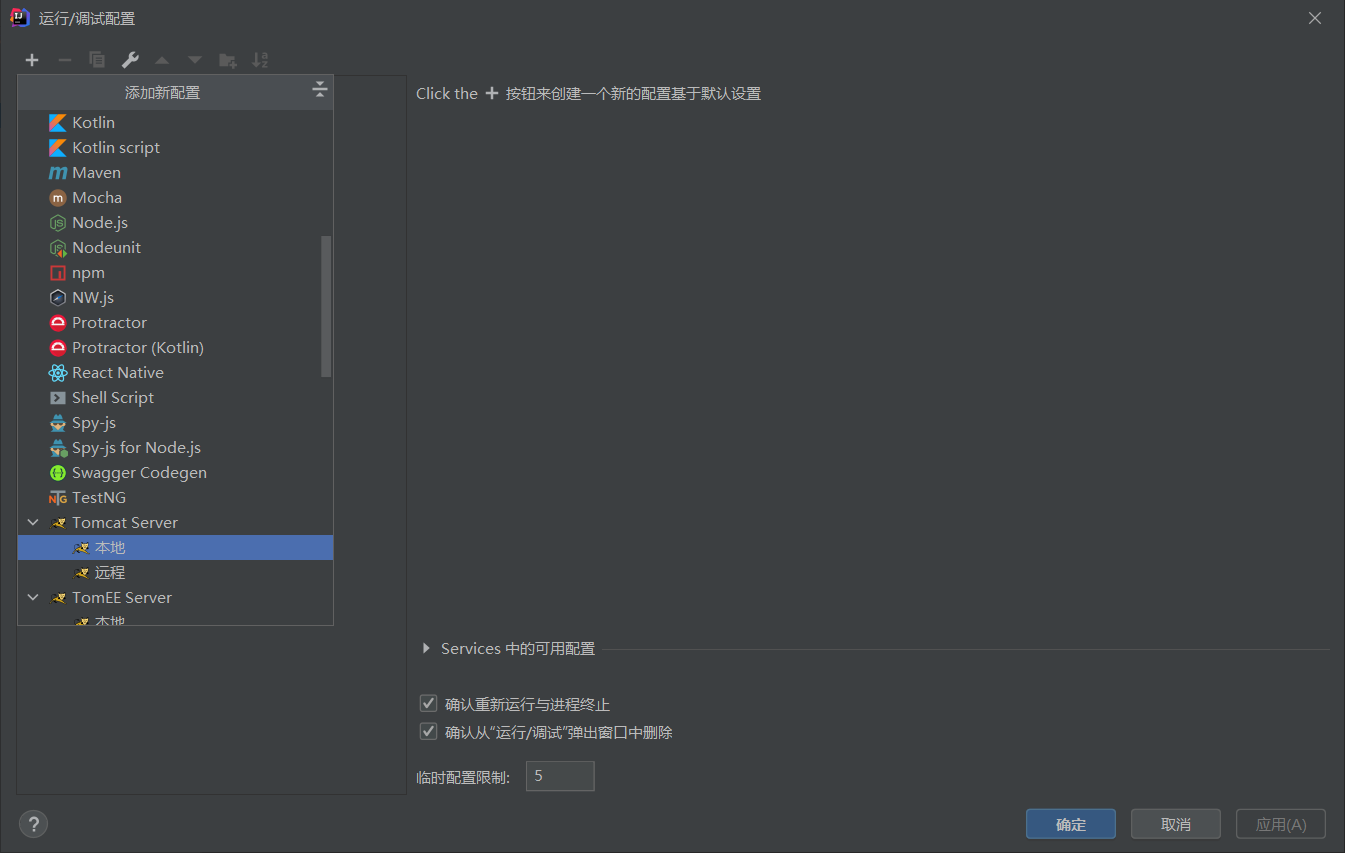This screenshot has height=853, width=1345.
Task: Click the Nodeunit icon
Action: tap(58, 247)
